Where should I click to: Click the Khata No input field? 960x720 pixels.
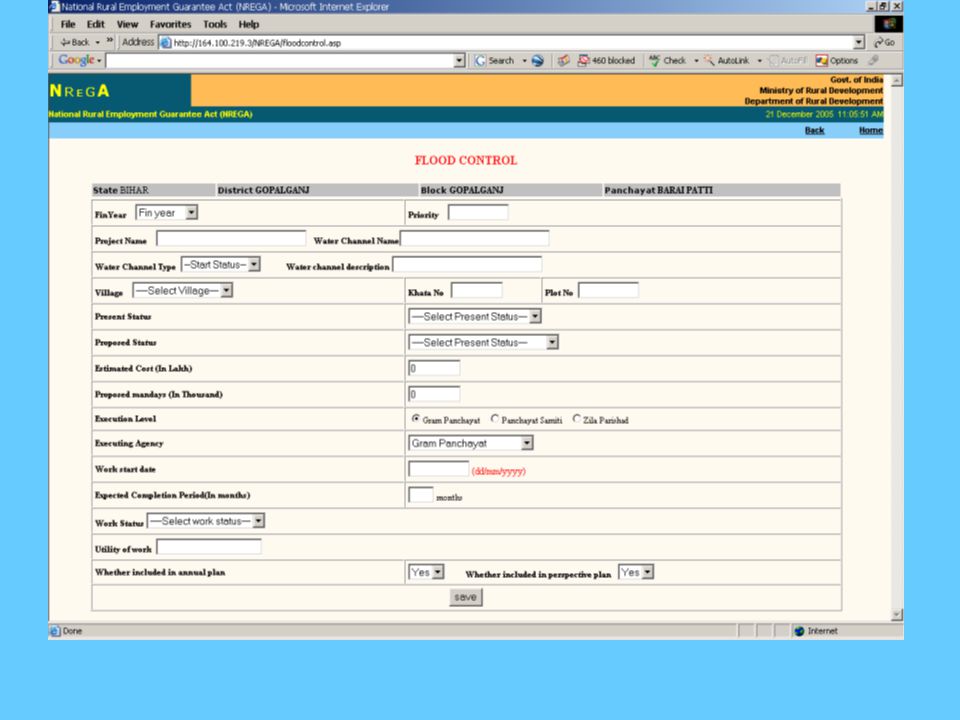tap(476, 290)
